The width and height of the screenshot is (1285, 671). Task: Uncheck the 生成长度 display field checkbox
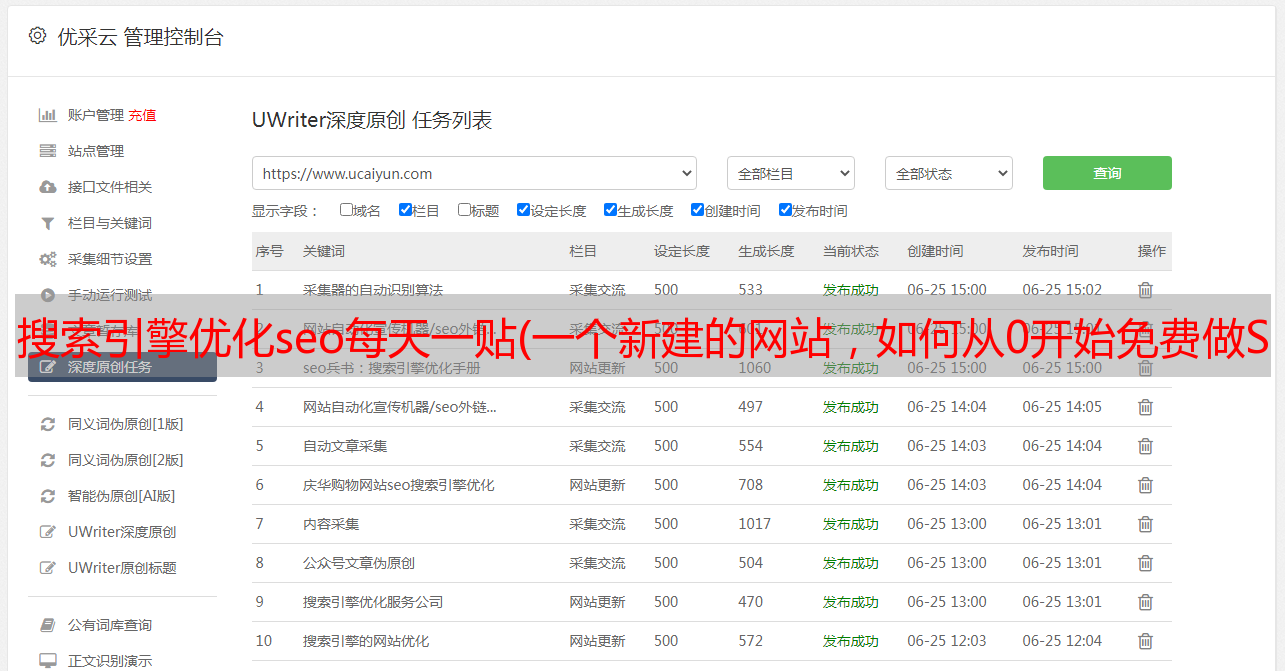610,210
